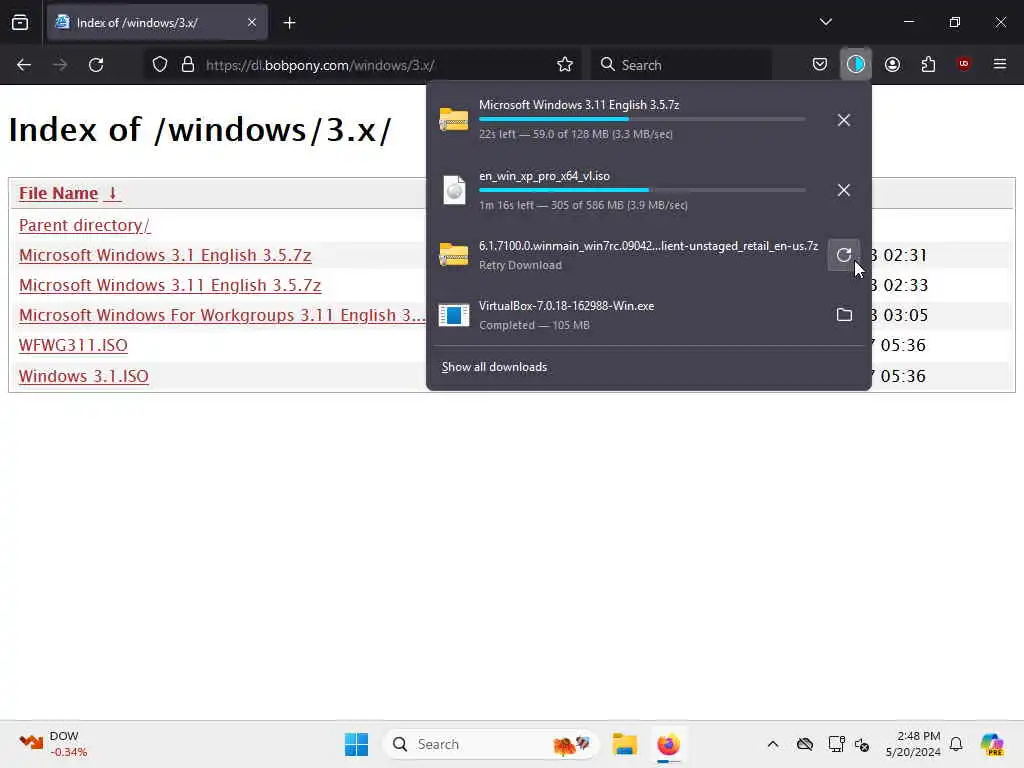Screen dimensions: 1024x768
Task: Show VirtualBox installer in folder
Action: (x=844, y=315)
